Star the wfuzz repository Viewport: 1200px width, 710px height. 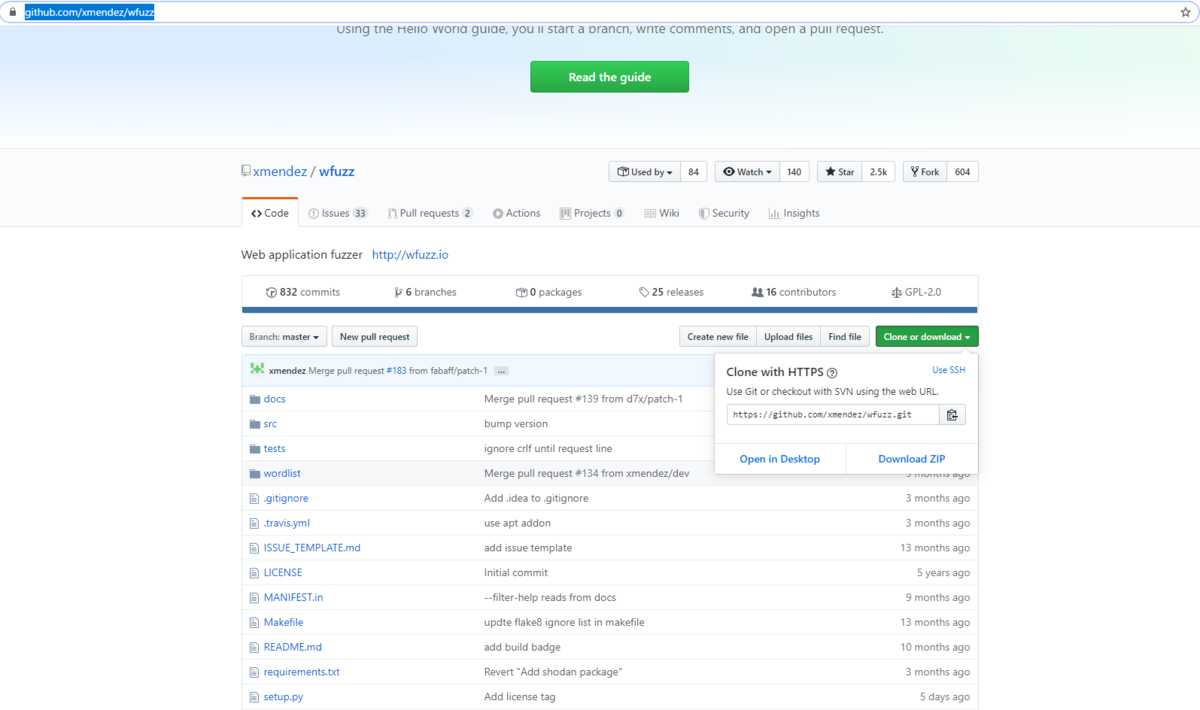840,172
